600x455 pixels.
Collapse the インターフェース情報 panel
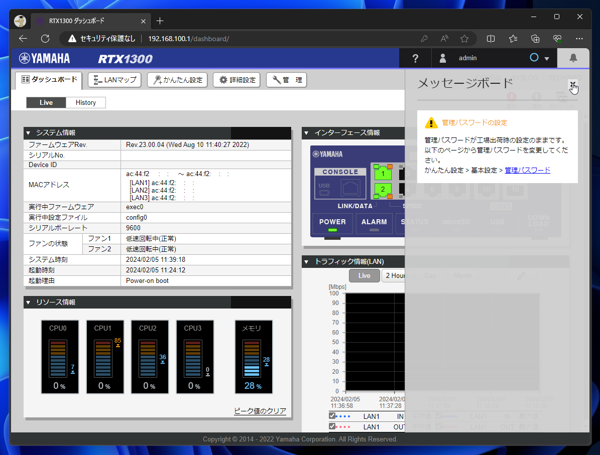(x=306, y=133)
